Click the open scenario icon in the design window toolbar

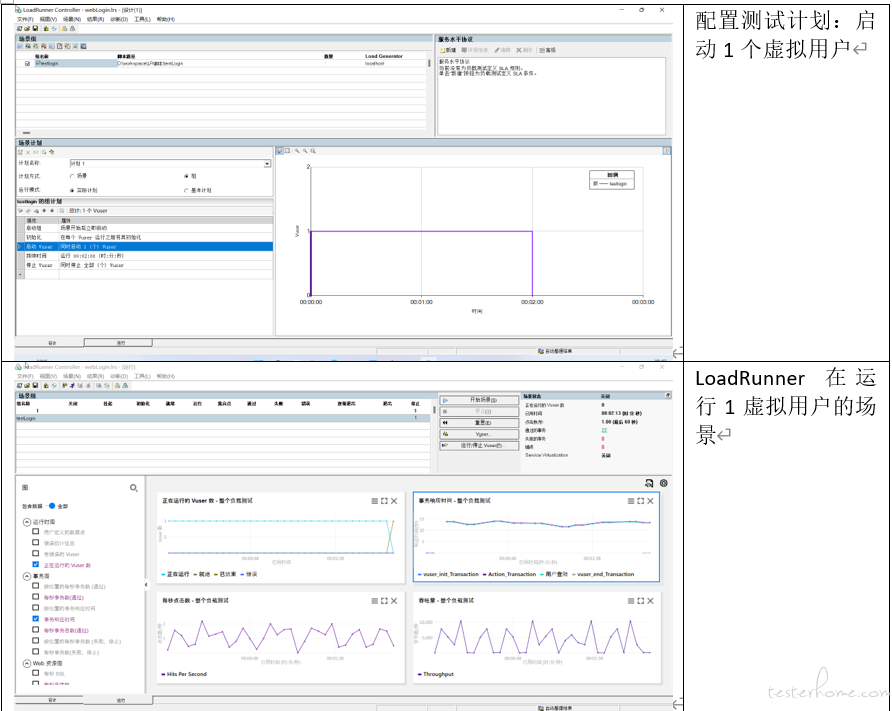coord(27,28)
